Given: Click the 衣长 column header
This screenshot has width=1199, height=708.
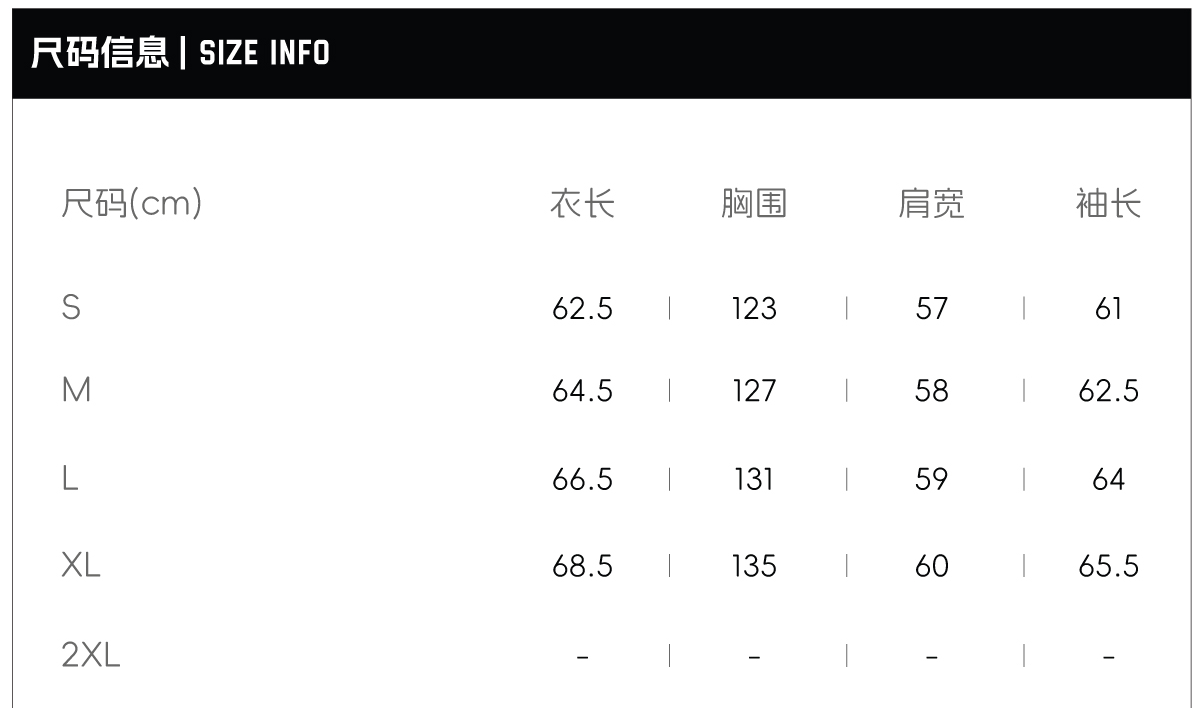Looking at the screenshot, I should 582,204.
